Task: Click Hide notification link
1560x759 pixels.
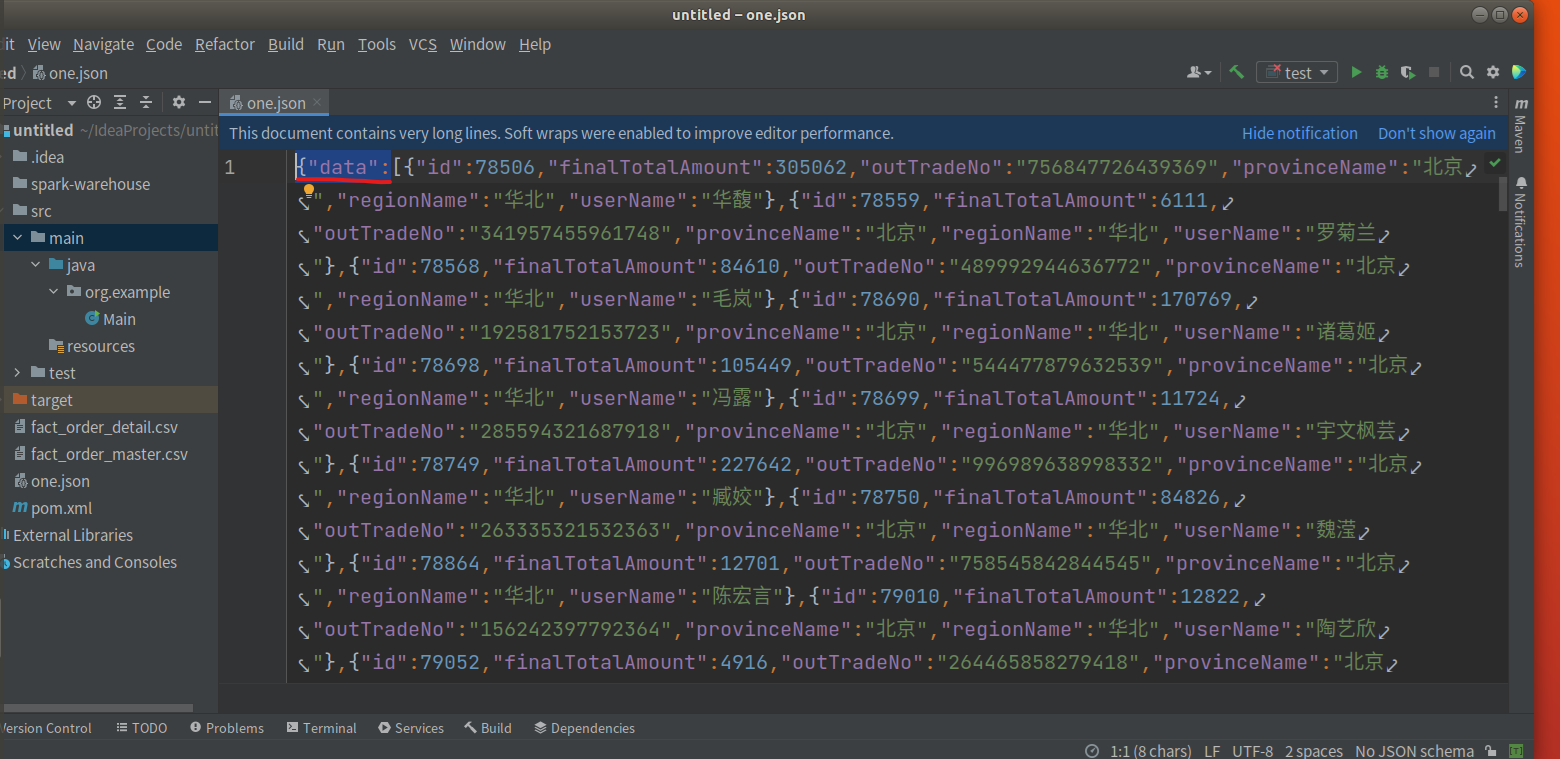Action: 1300,133
